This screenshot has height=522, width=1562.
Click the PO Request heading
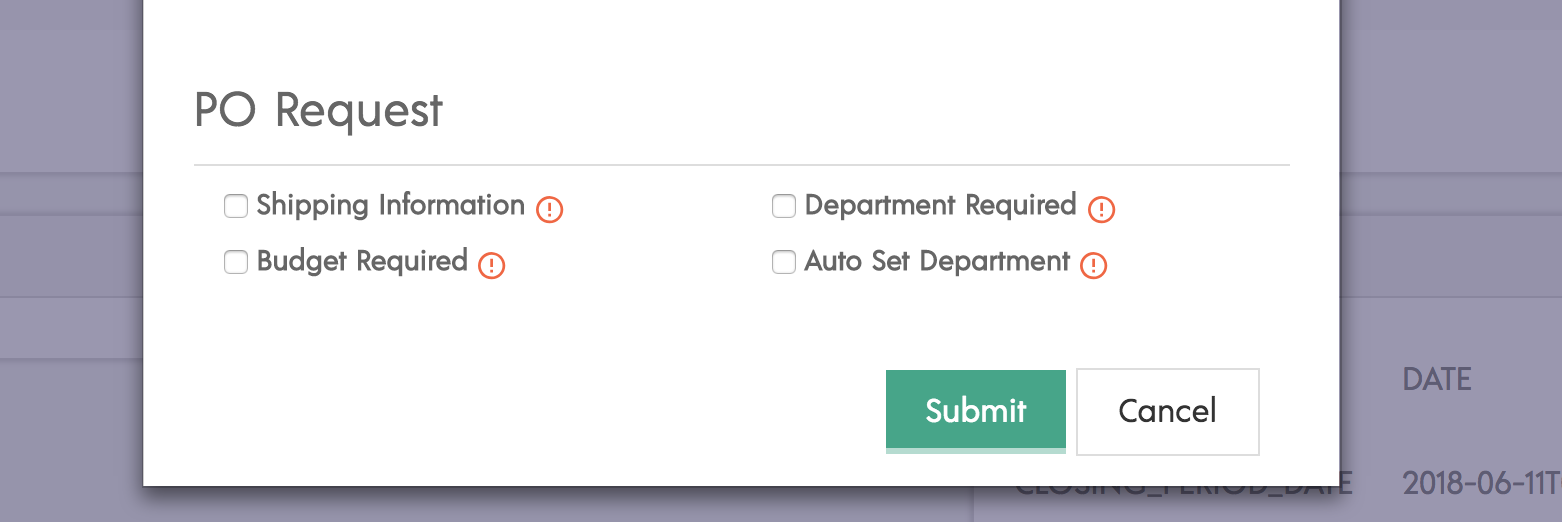[x=319, y=110]
